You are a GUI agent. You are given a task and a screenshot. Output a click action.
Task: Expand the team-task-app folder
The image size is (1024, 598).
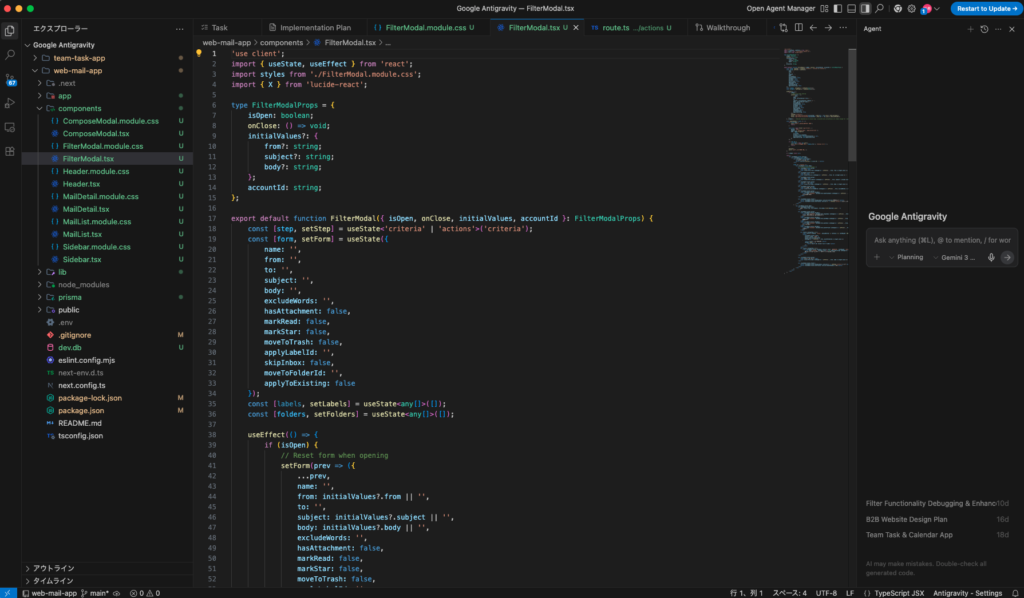click(78, 58)
